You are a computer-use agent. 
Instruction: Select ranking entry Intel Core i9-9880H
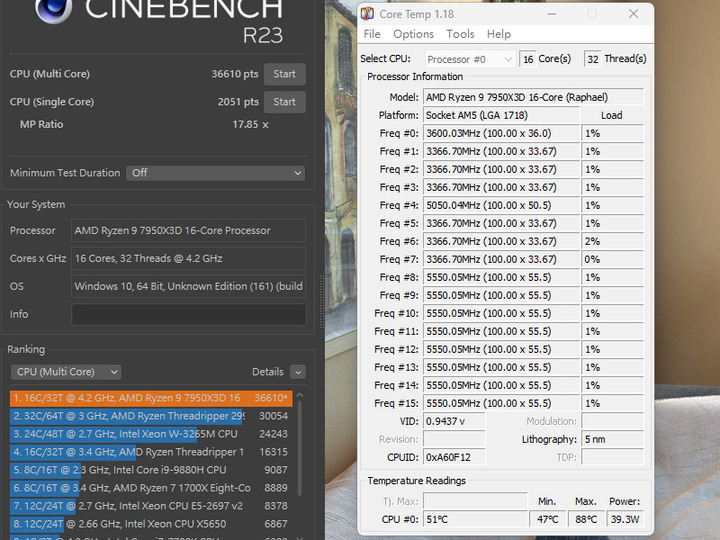click(151, 470)
